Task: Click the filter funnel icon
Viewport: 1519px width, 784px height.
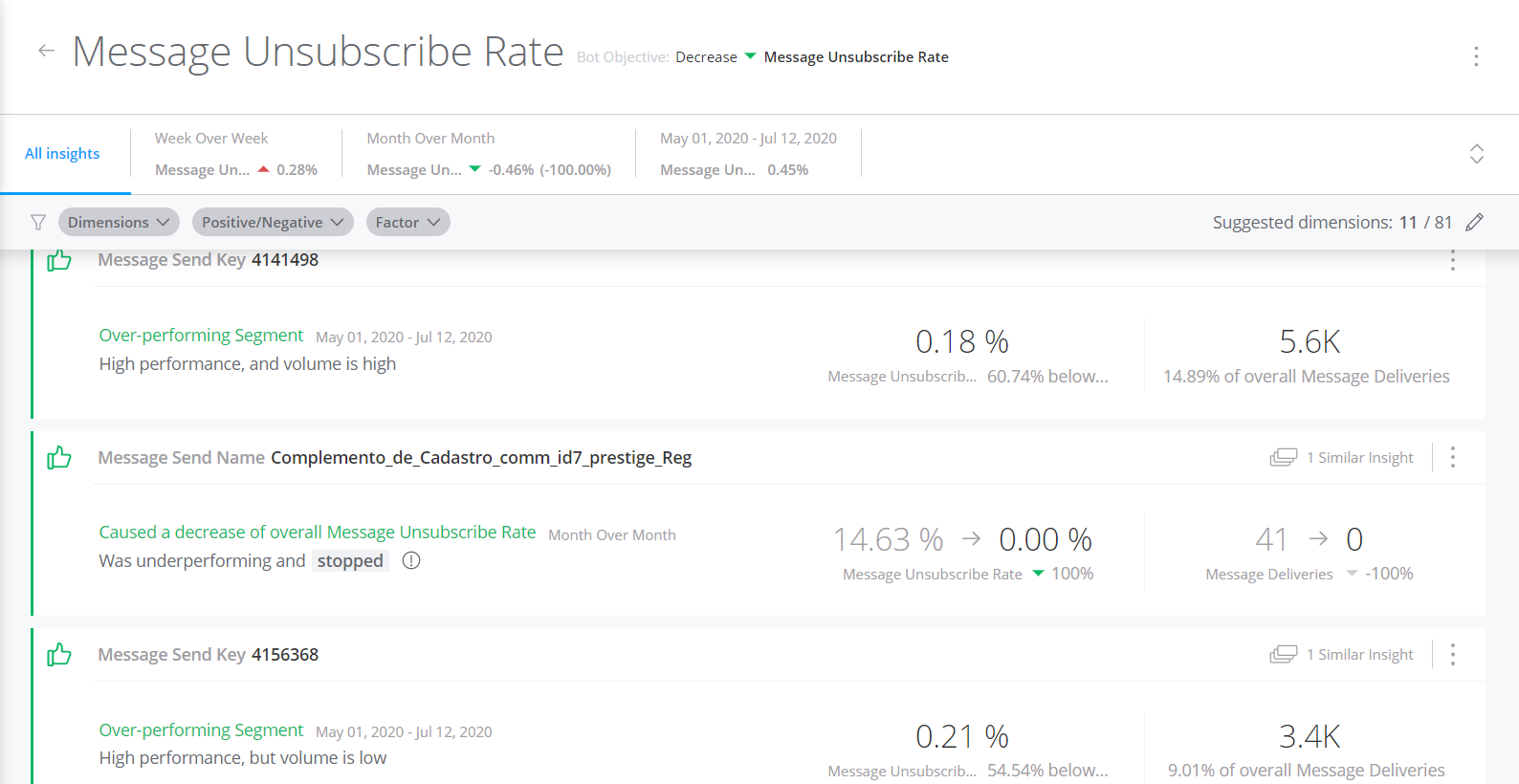Action: pos(38,223)
